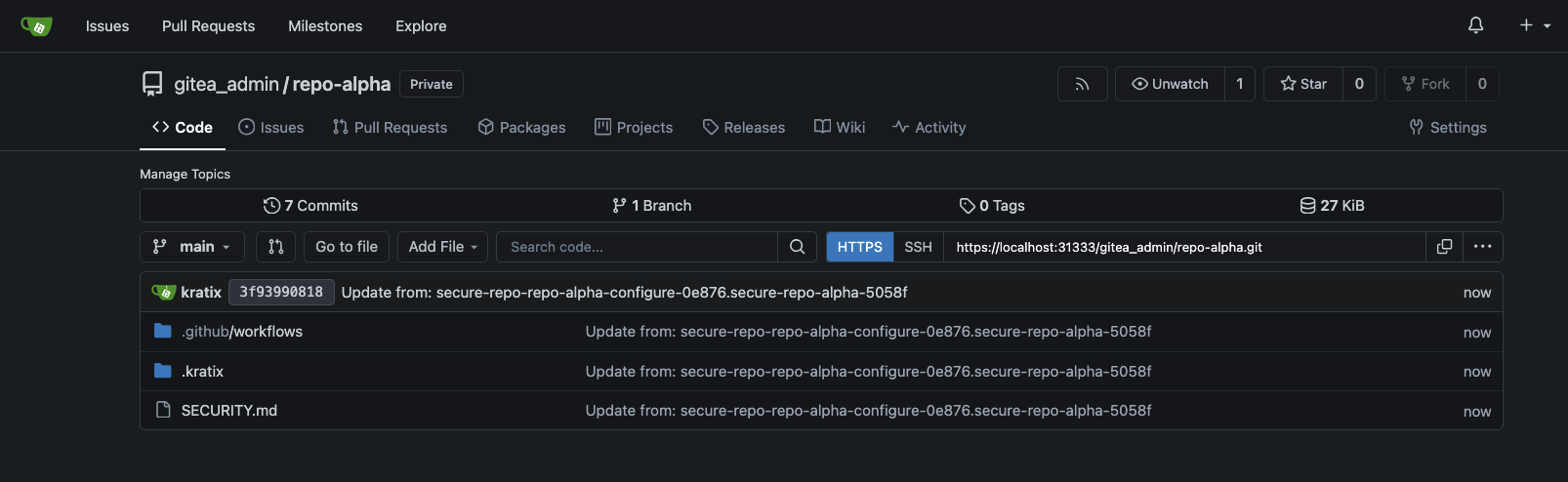This screenshot has height=482, width=1568.
Task: Open repository Settings
Action: point(1448,127)
